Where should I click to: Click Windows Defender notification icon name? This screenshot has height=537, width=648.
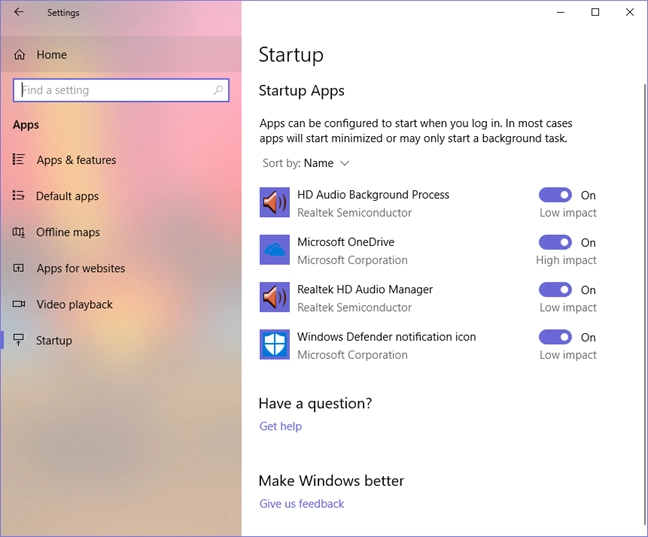pyautogui.click(x=386, y=337)
